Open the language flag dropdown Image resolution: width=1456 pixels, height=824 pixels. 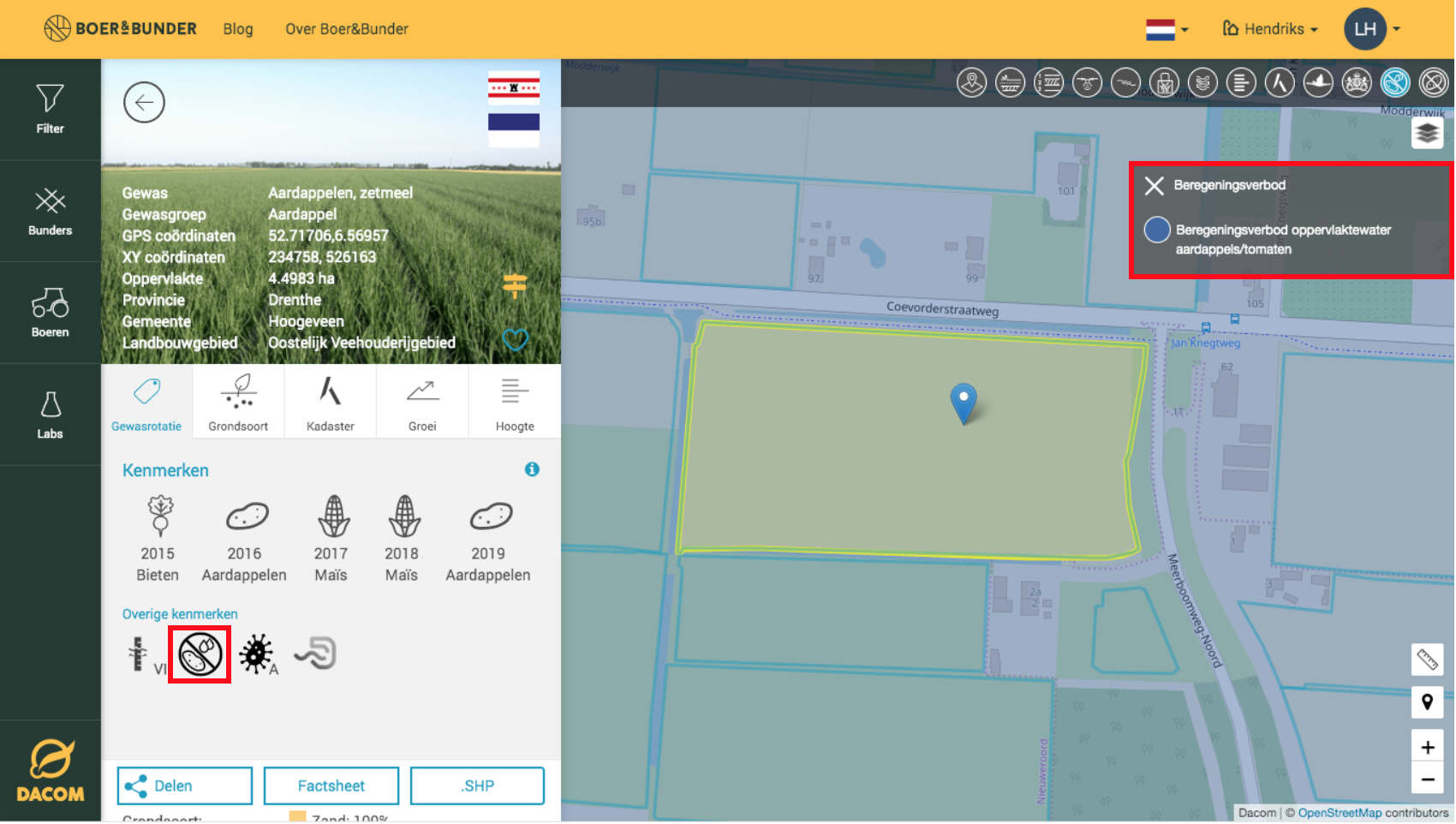click(1167, 29)
